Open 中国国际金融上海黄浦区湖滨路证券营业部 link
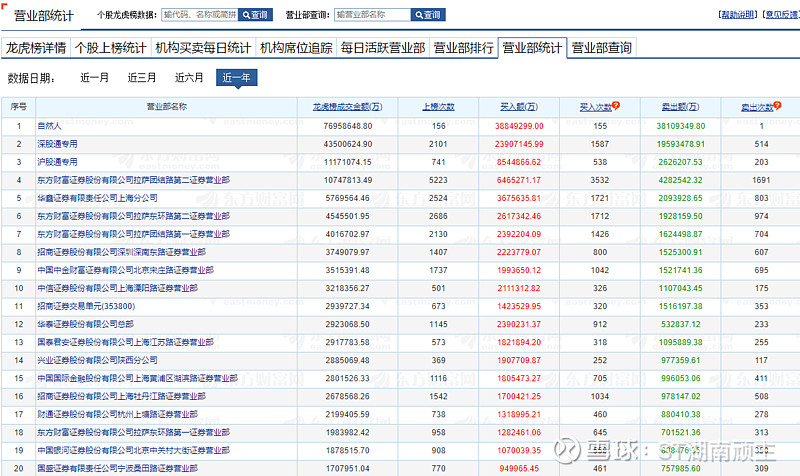Viewport: 800px width, 476px height. click(x=138, y=378)
